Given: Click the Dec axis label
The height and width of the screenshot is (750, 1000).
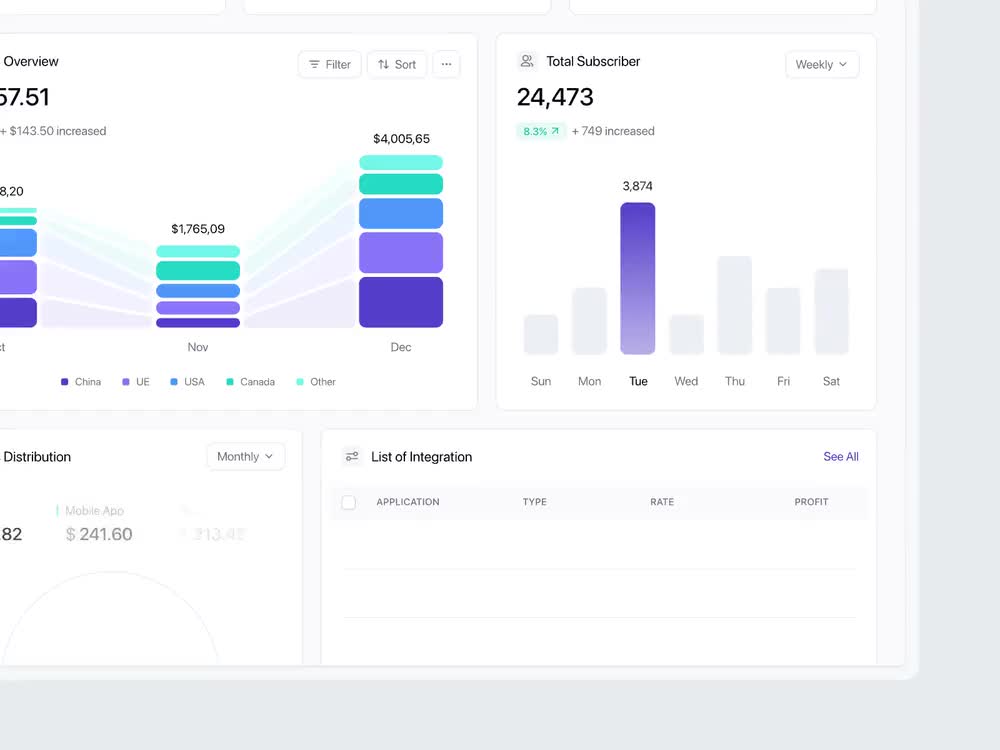Looking at the screenshot, I should click(401, 347).
